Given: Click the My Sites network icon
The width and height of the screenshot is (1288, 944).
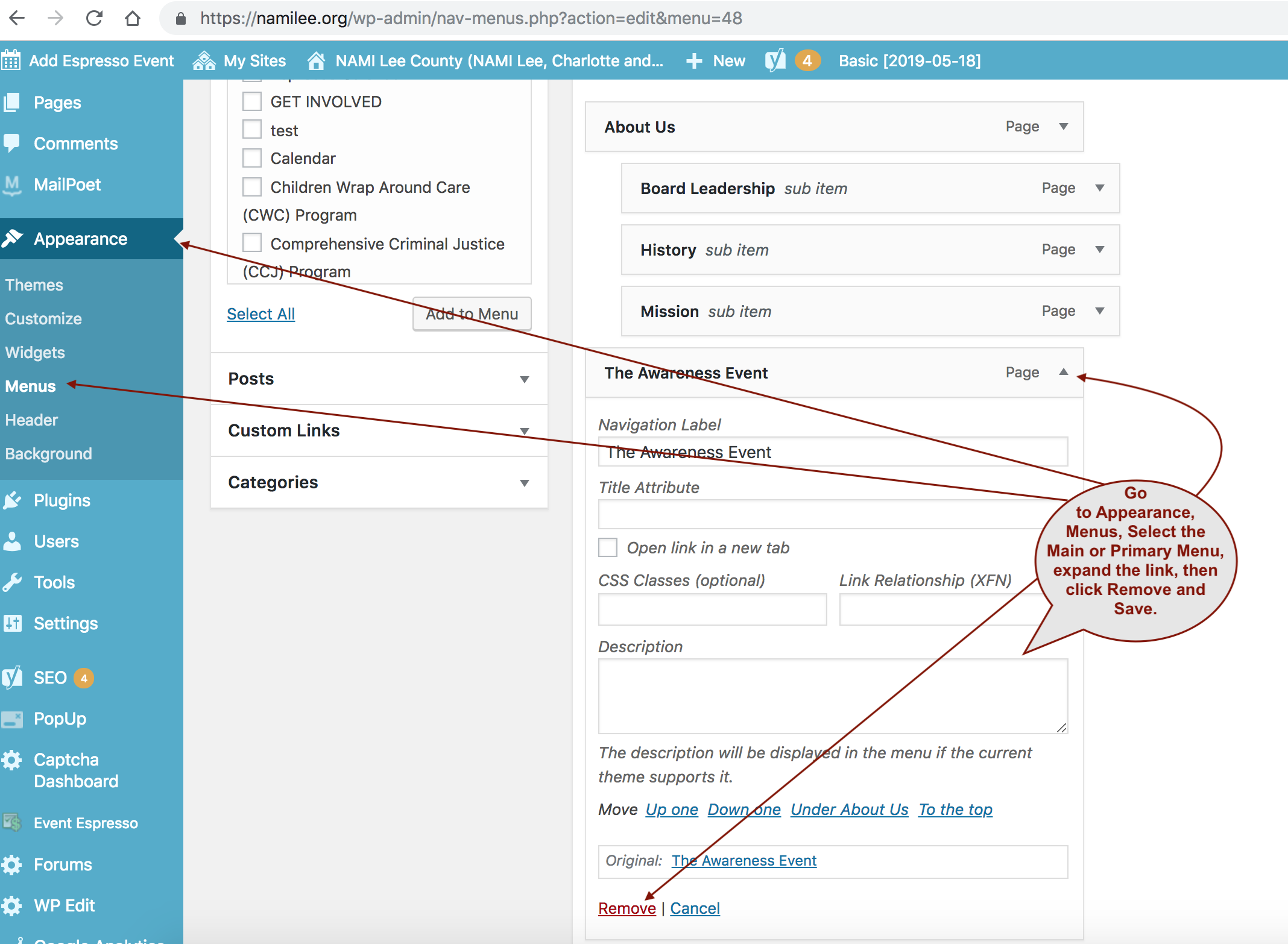Looking at the screenshot, I should [x=204, y=60].
